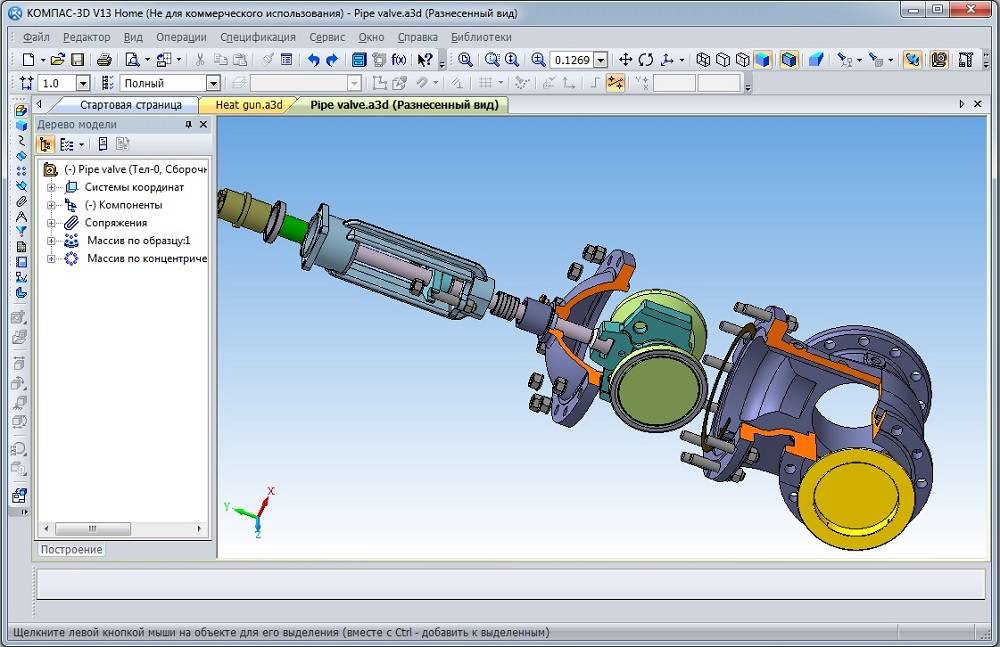Activate the Pan view tool

tap(626, 60)
